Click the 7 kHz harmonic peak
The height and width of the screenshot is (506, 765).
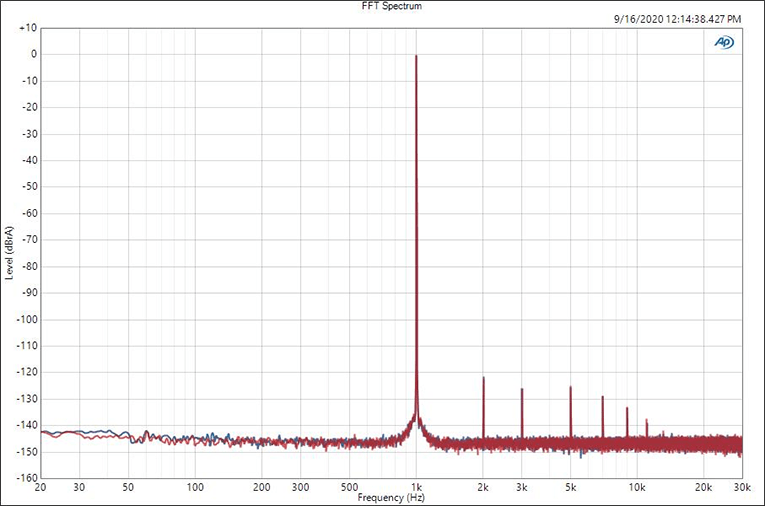(602, 398)
